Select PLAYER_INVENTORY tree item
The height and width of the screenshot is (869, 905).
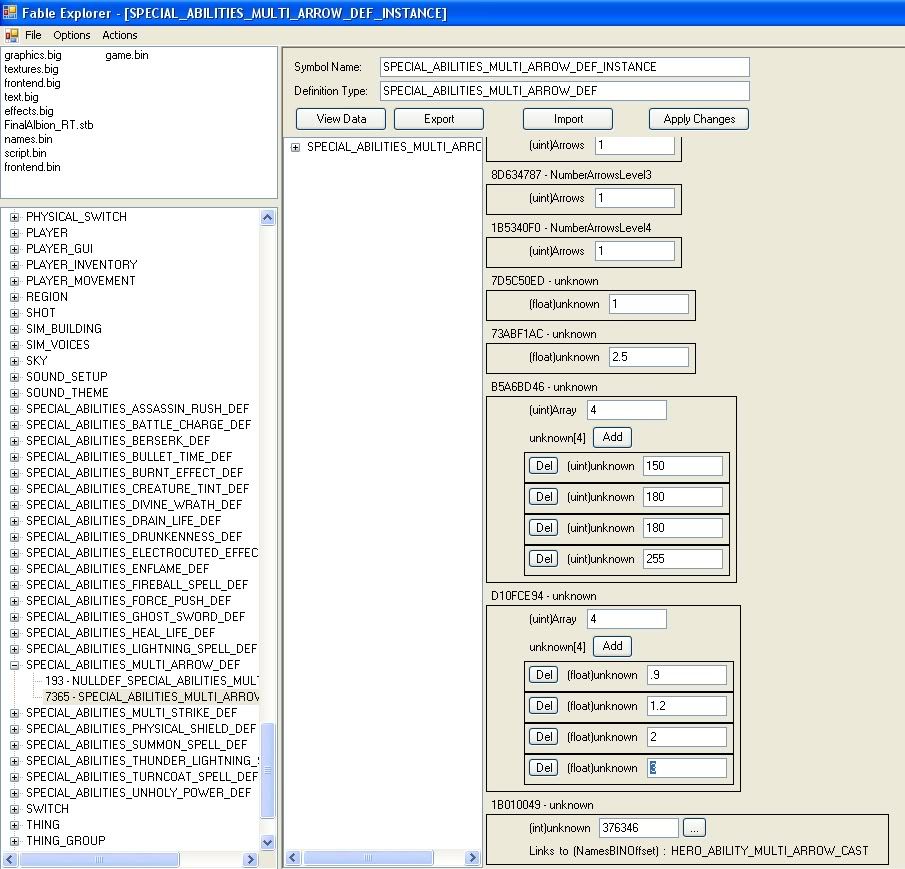[x=81, y=265]
